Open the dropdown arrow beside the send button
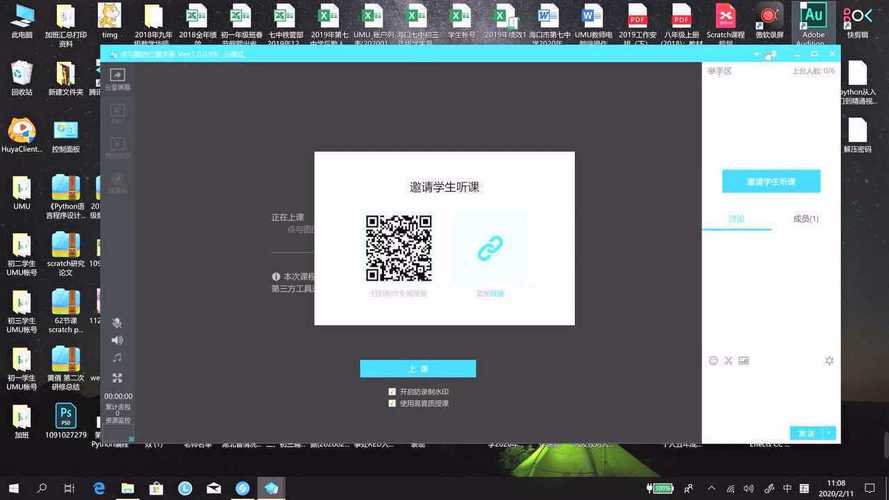Image resolution: width=889 pixels, height=500 pixels. pyautogui.click(x=829, y=433)
